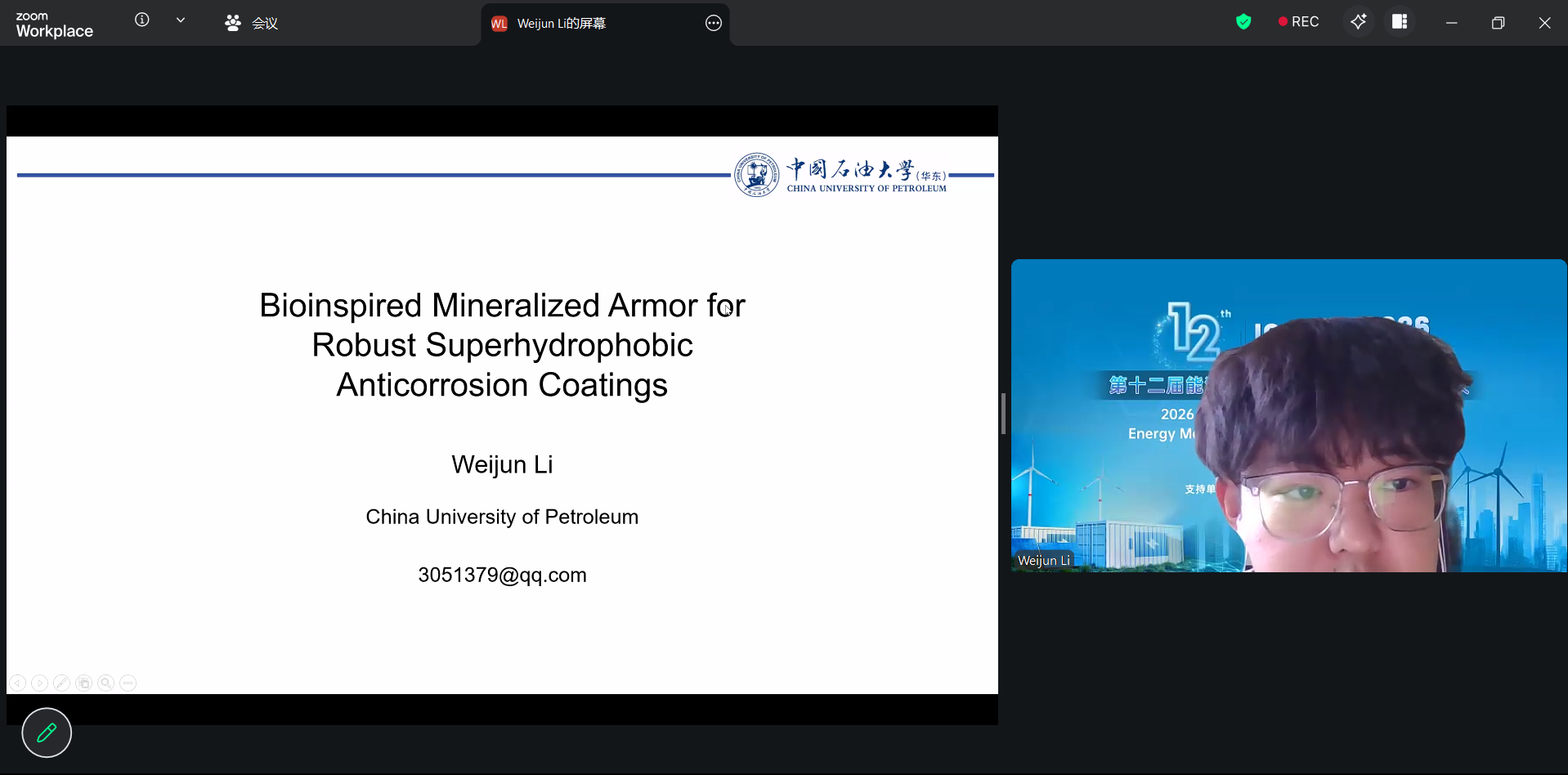Go to previous slide in slideshow controls

tap(18, 683)
